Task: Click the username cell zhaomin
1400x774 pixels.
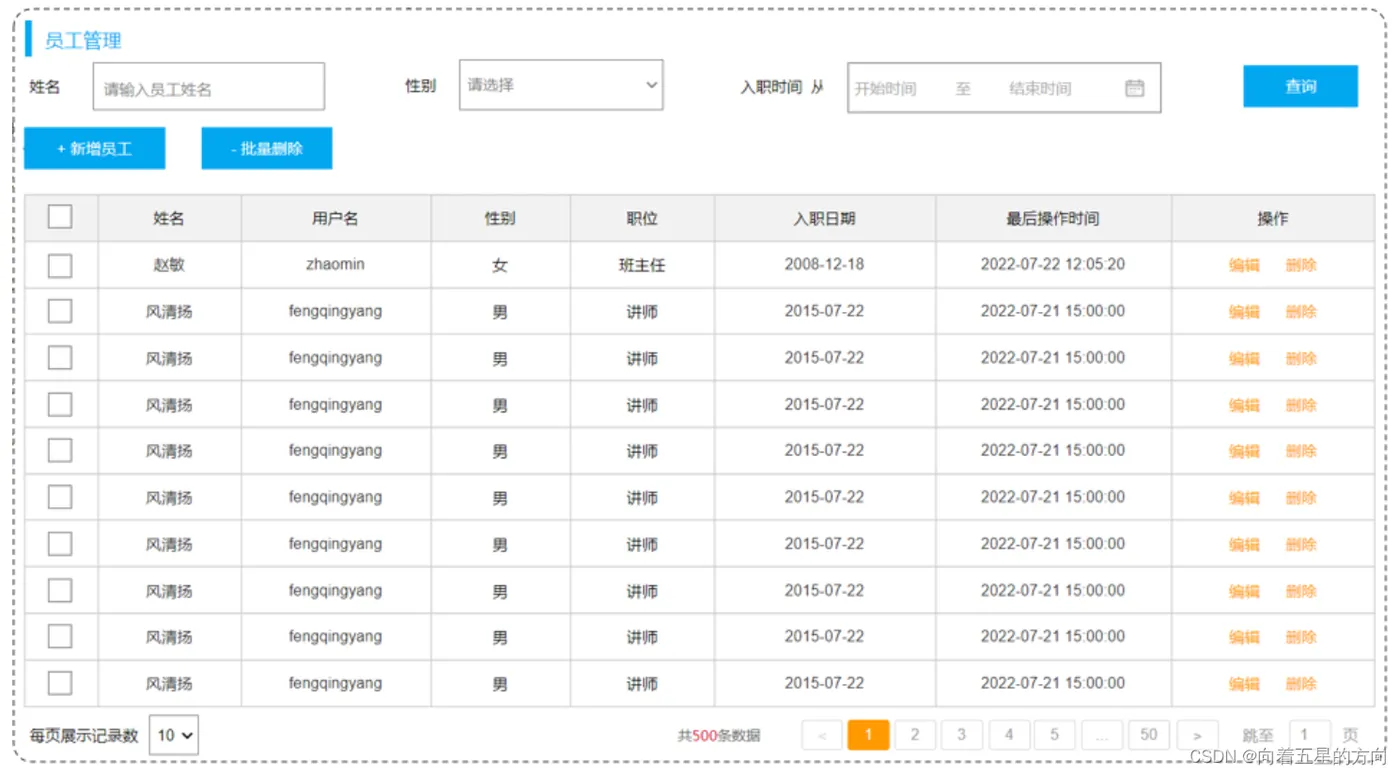Action: point(335,264)
